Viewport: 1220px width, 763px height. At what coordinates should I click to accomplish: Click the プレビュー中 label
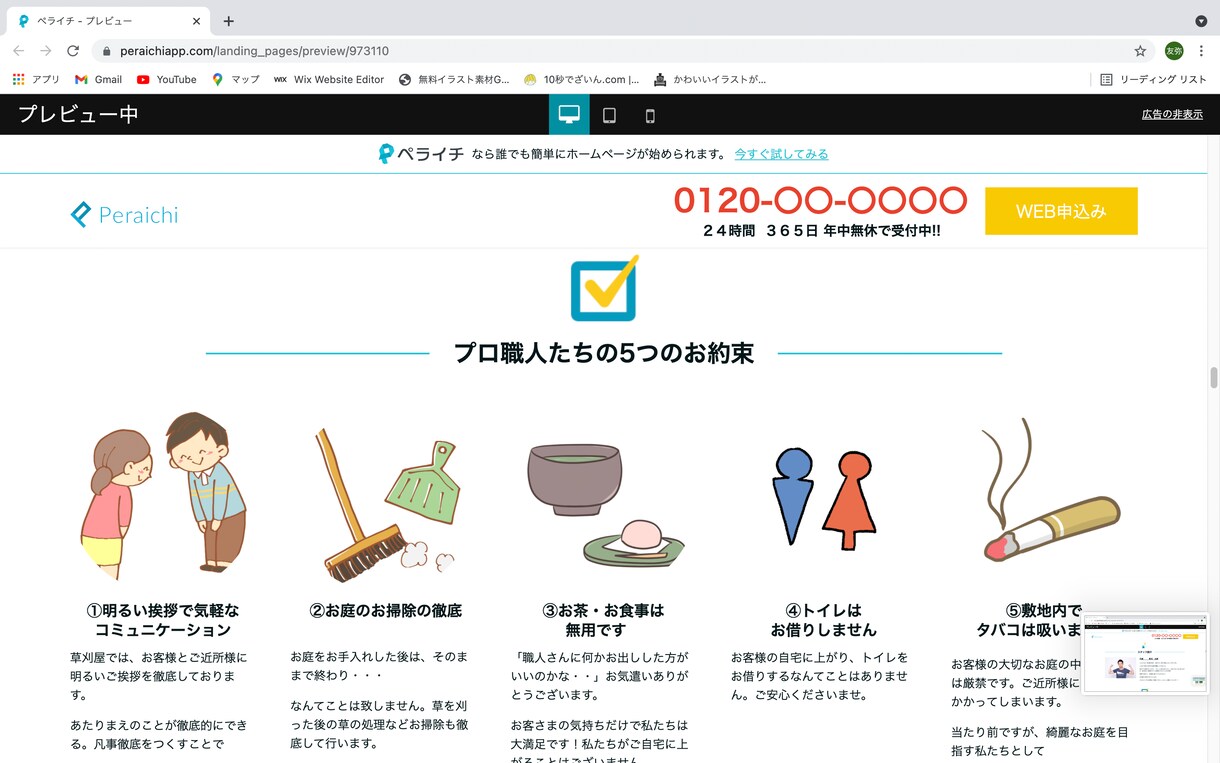78,114
